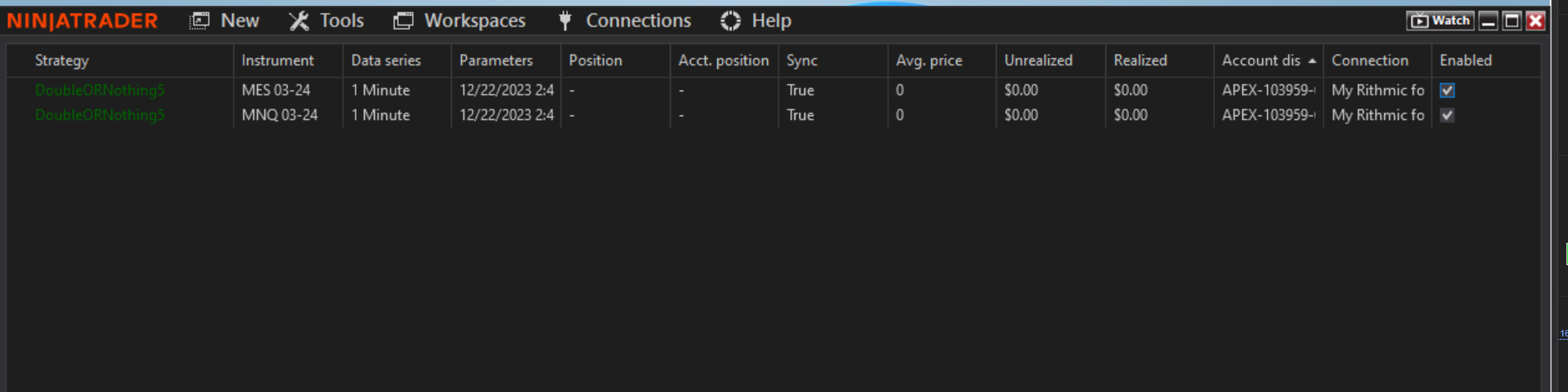1568x392 pixels.
Task: Select the DoubleORNothing5 MNQ strategy row
Action: (x=100, y=115)
